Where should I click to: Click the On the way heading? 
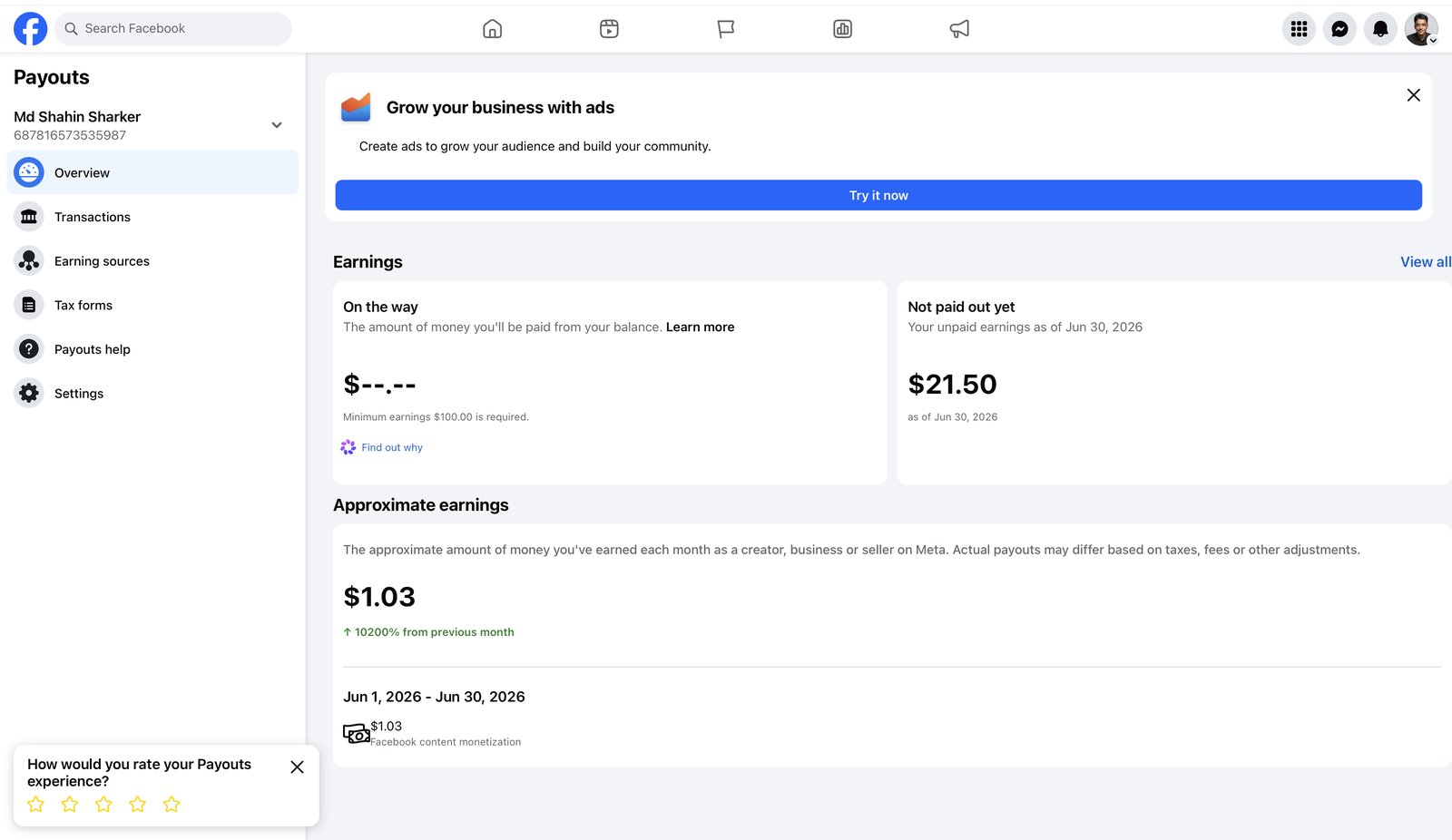click(x=380, y=308)
